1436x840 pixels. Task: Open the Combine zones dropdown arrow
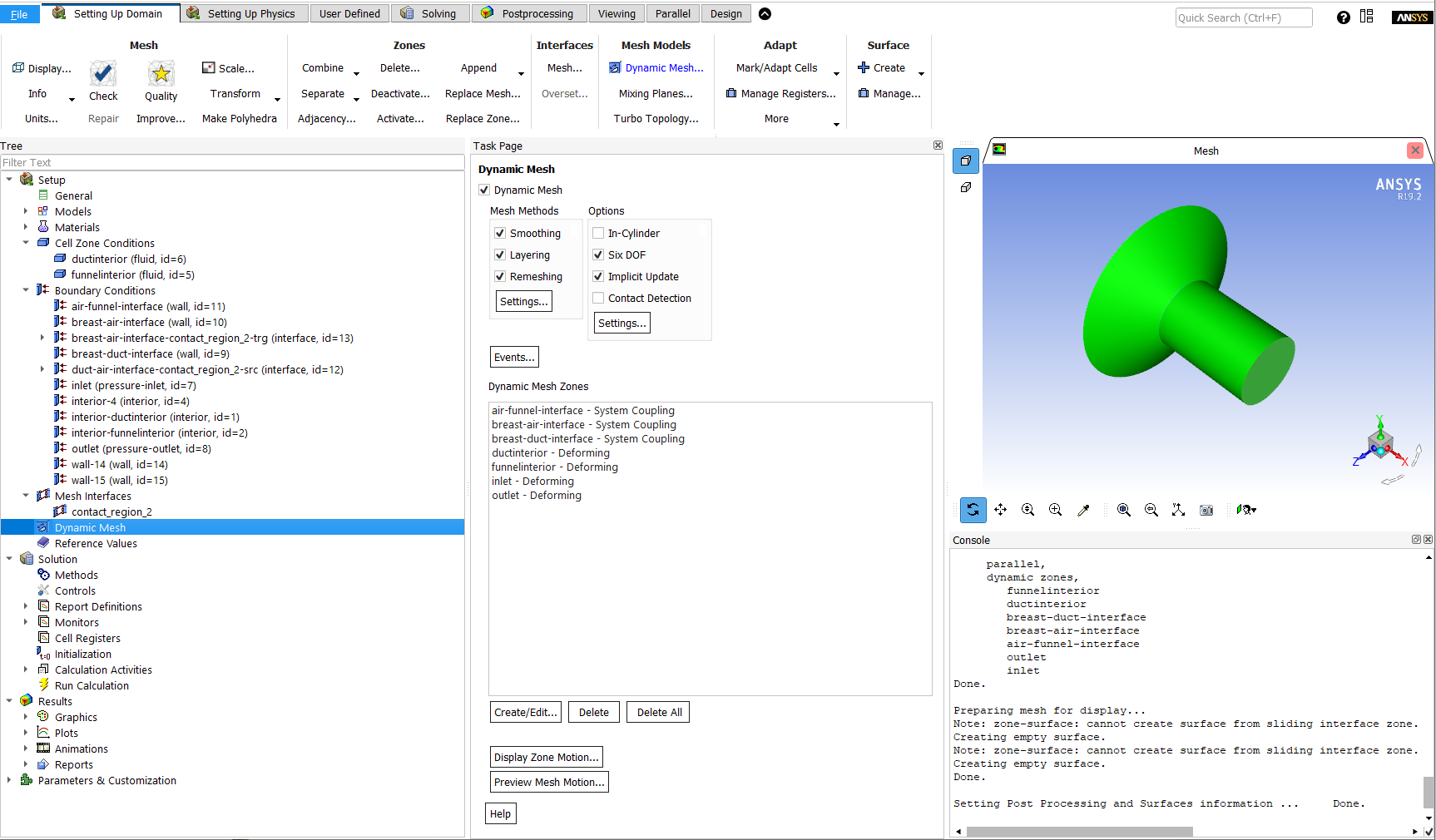click(x=356, y=73)
